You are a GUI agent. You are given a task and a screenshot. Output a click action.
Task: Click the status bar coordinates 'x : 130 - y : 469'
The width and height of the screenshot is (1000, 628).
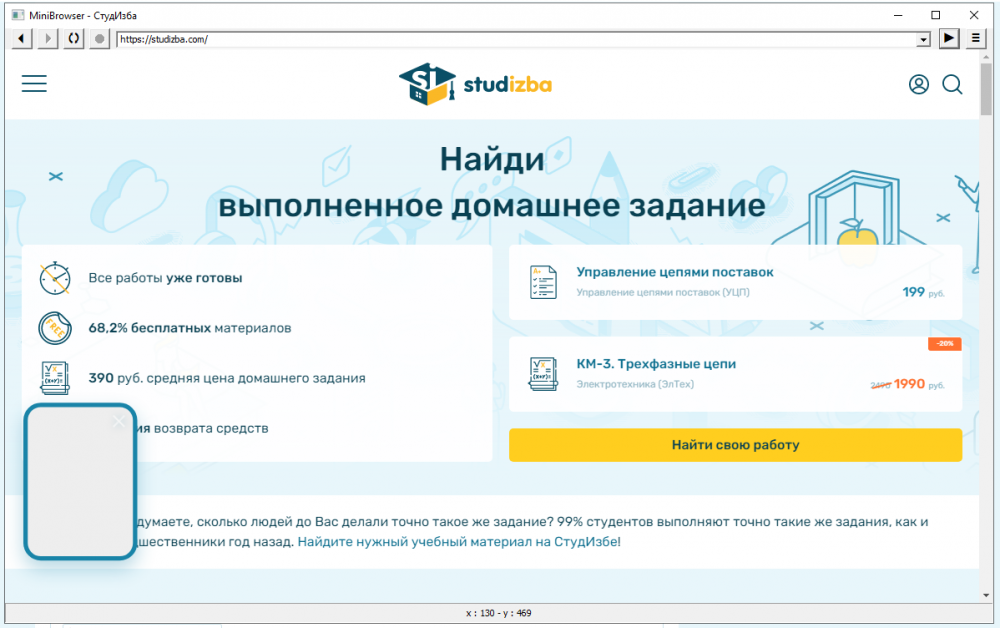tap(499, 613)
